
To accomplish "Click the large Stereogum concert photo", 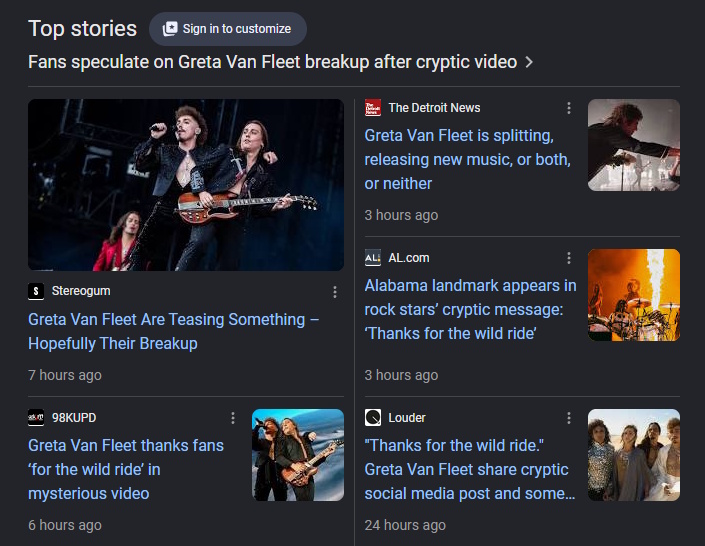I will [x=186, y=185].
